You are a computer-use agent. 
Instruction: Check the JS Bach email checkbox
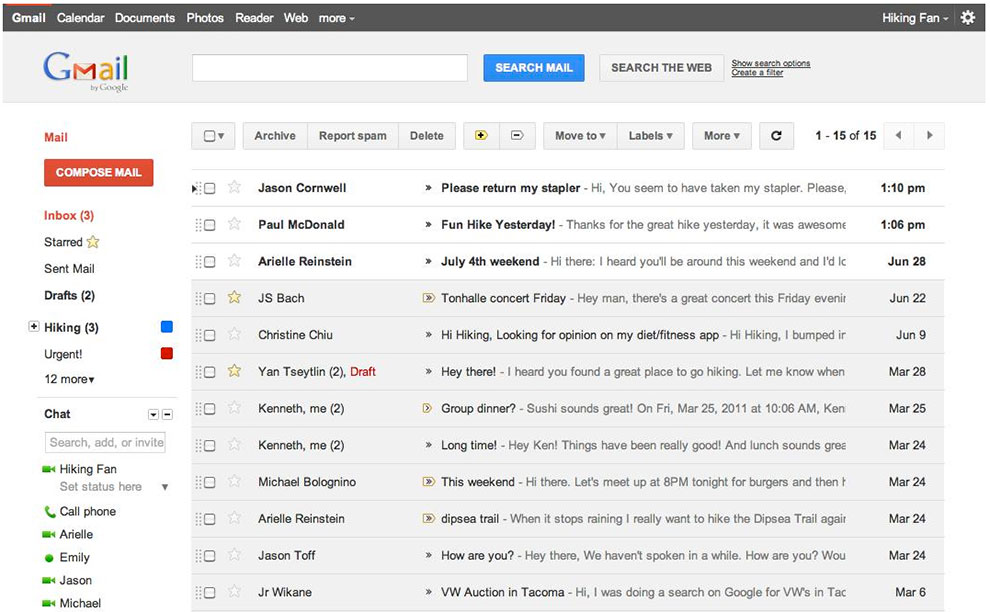210,298
